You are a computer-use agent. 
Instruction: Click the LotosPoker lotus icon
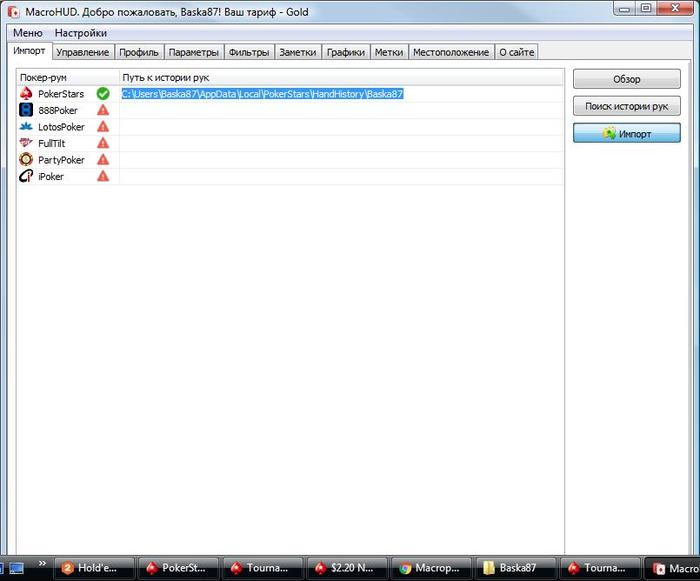(x=26, y=126)
